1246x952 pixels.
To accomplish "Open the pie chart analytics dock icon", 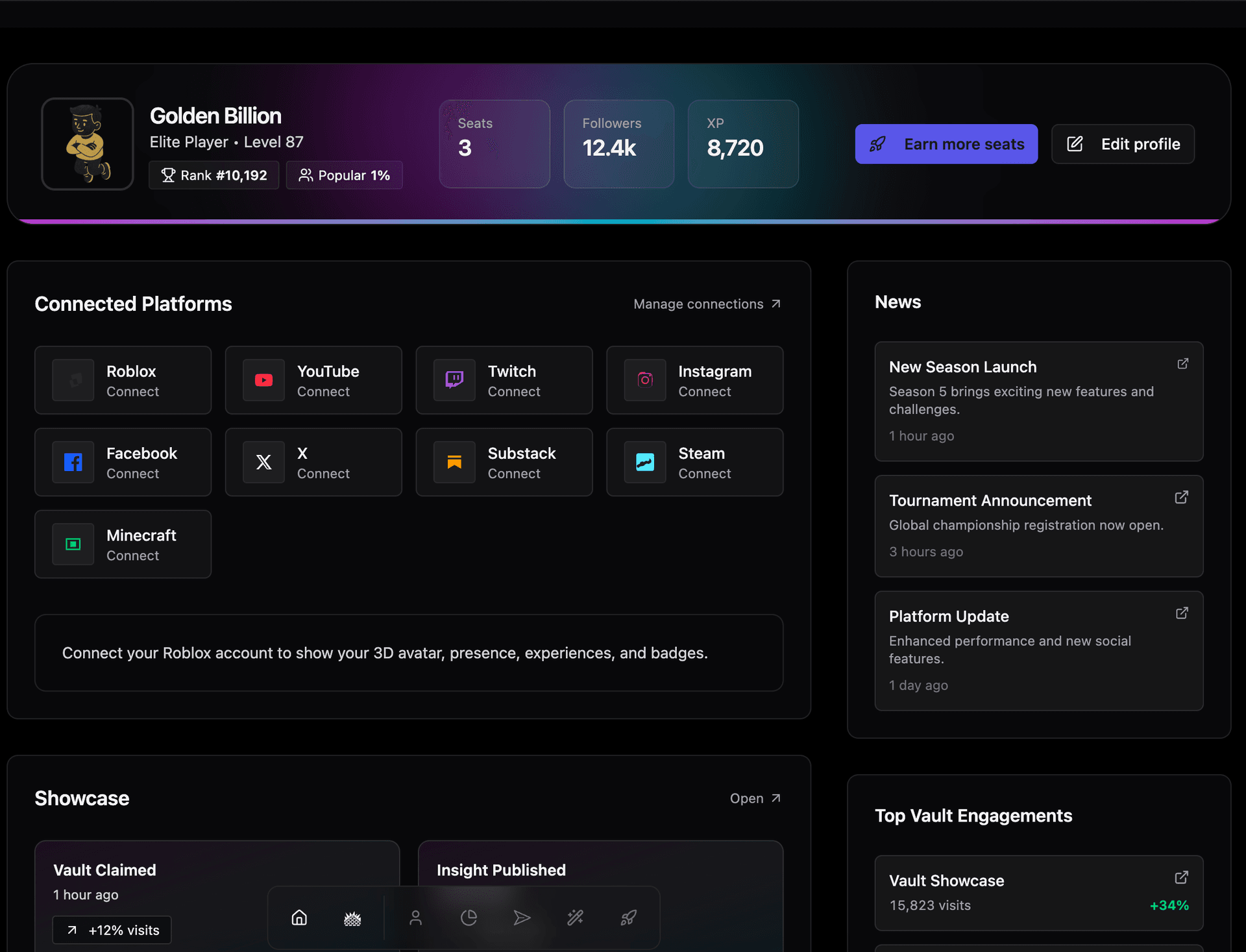I will [x=469, y=918].
